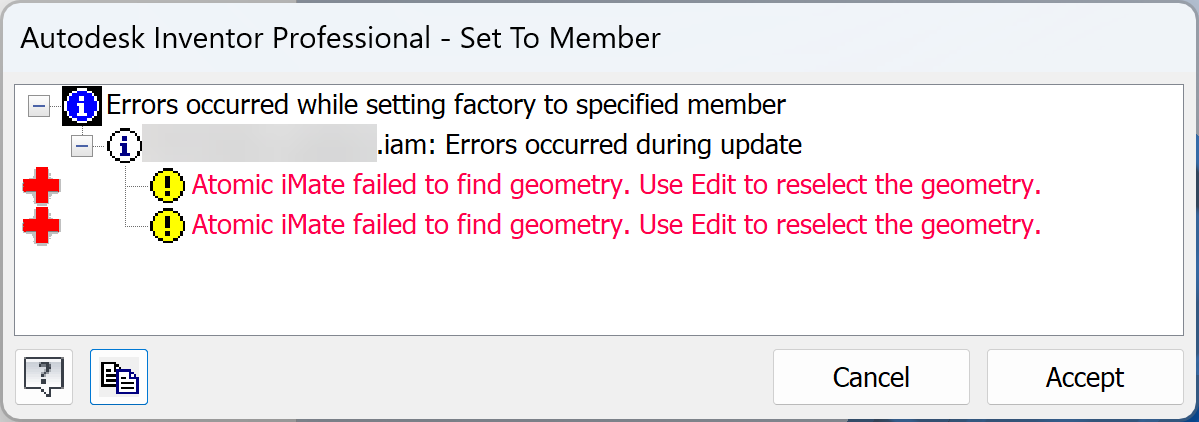Screen dimensions: 1199x422
Task: Open help using the question mark icon
Action: 44,377
